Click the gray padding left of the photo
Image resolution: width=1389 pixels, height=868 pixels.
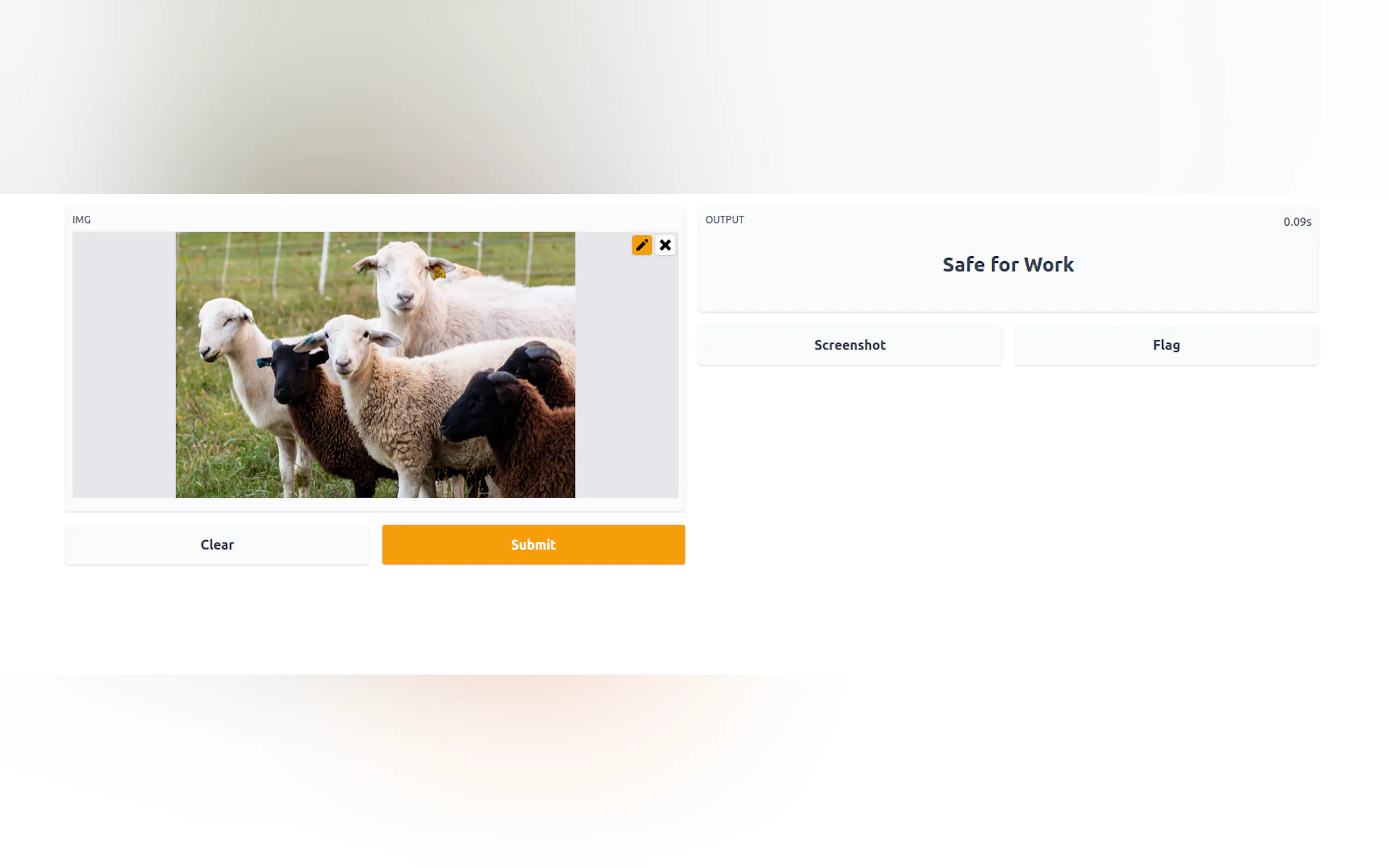pos(124,365)
